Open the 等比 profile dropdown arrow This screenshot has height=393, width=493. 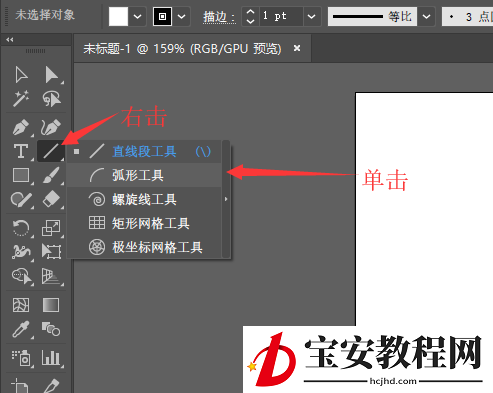(x=426, y=16)
